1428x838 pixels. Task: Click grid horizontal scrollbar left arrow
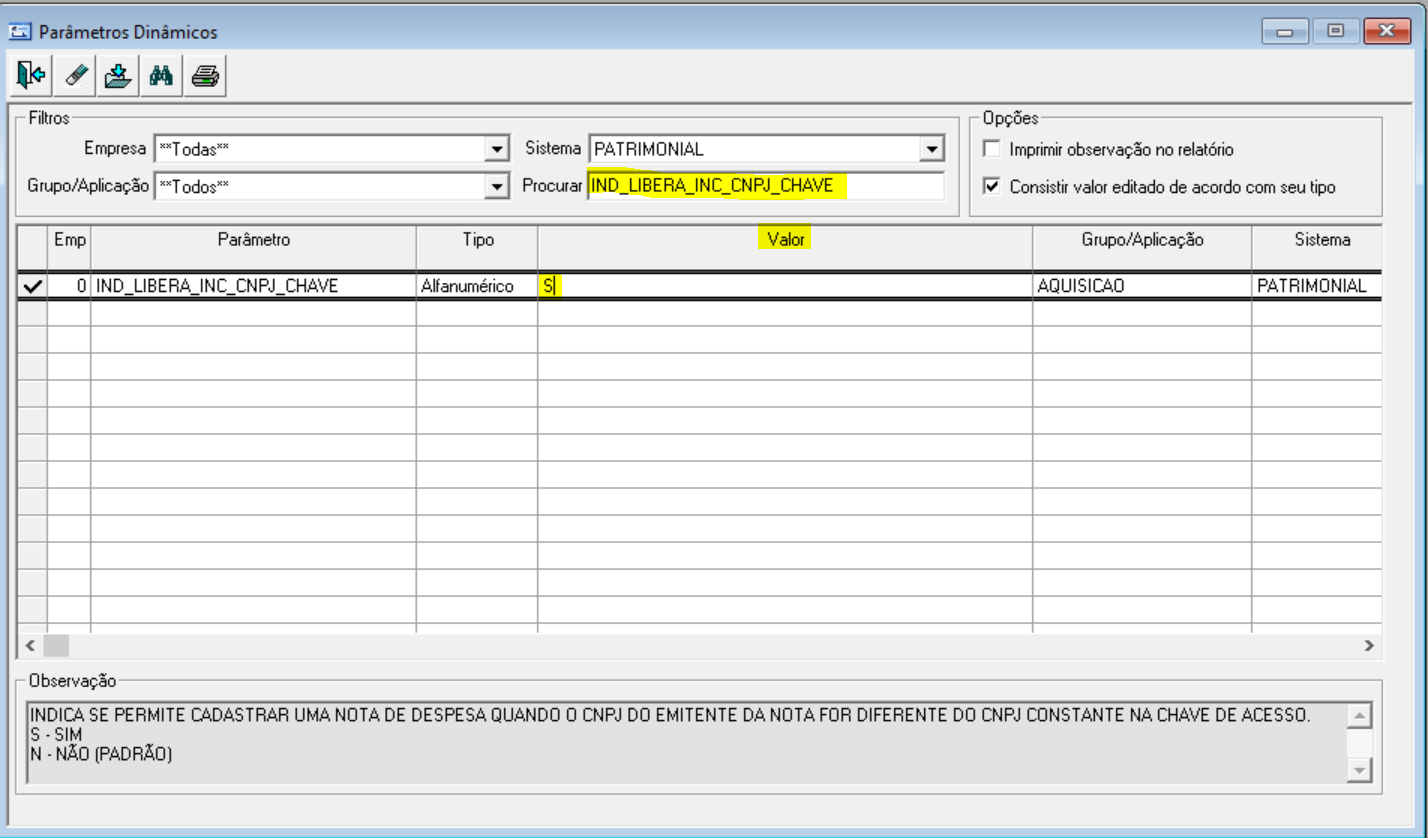tap(29, 646)
